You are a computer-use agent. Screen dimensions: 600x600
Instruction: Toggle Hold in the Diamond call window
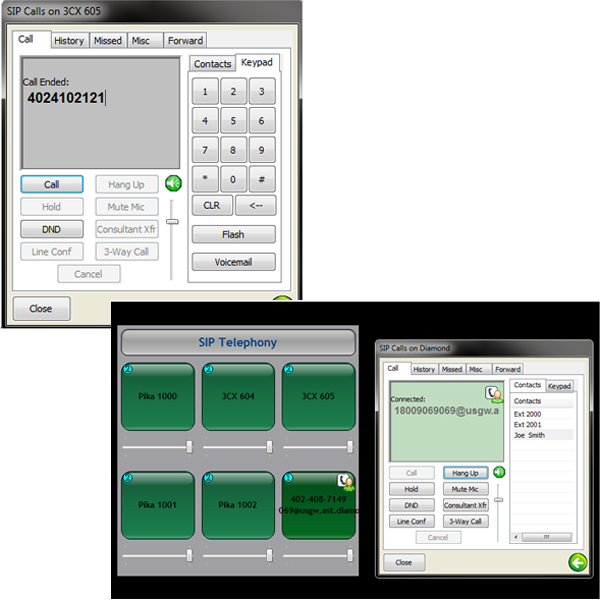(411, 489)
